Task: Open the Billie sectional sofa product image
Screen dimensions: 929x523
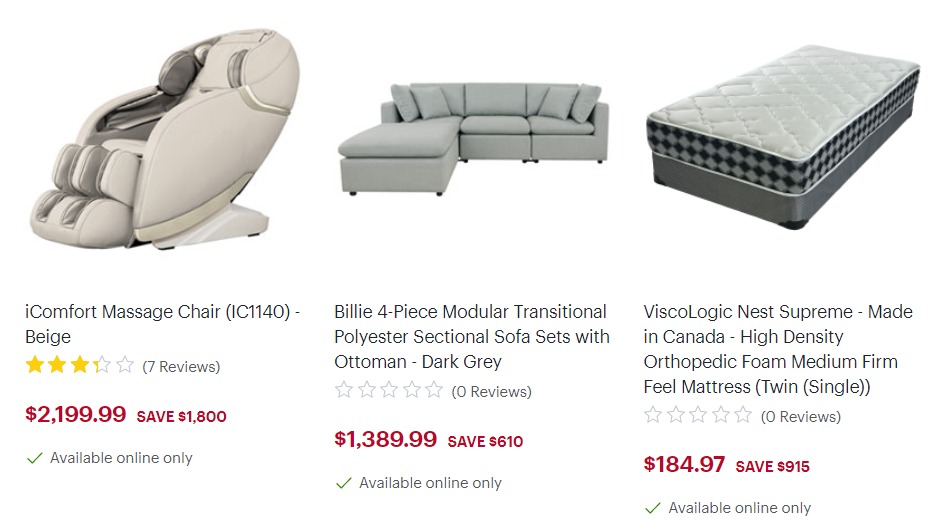Action: (x=473, y=139)
